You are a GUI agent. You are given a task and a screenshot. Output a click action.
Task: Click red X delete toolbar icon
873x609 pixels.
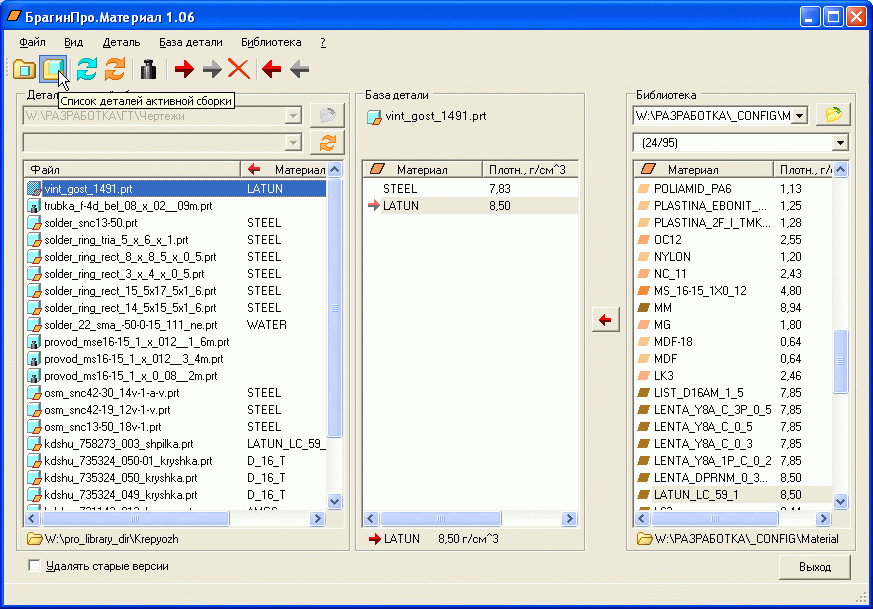tap(239, 70)
